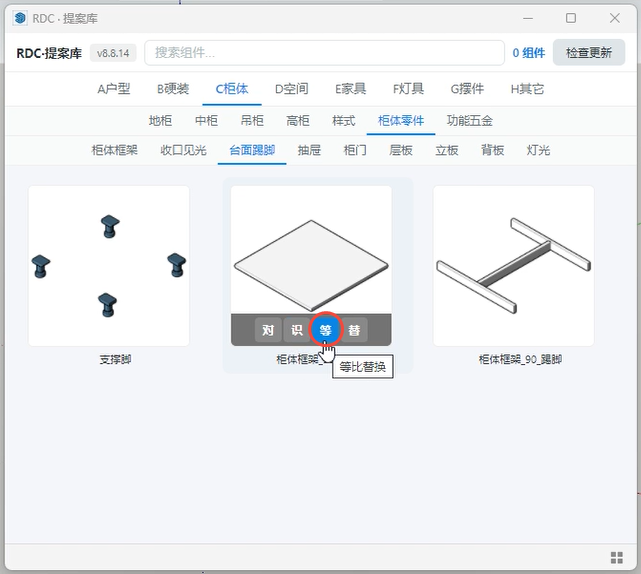
Task: Open the 收口见光 parts tab
Action: [x=183, y=150]
